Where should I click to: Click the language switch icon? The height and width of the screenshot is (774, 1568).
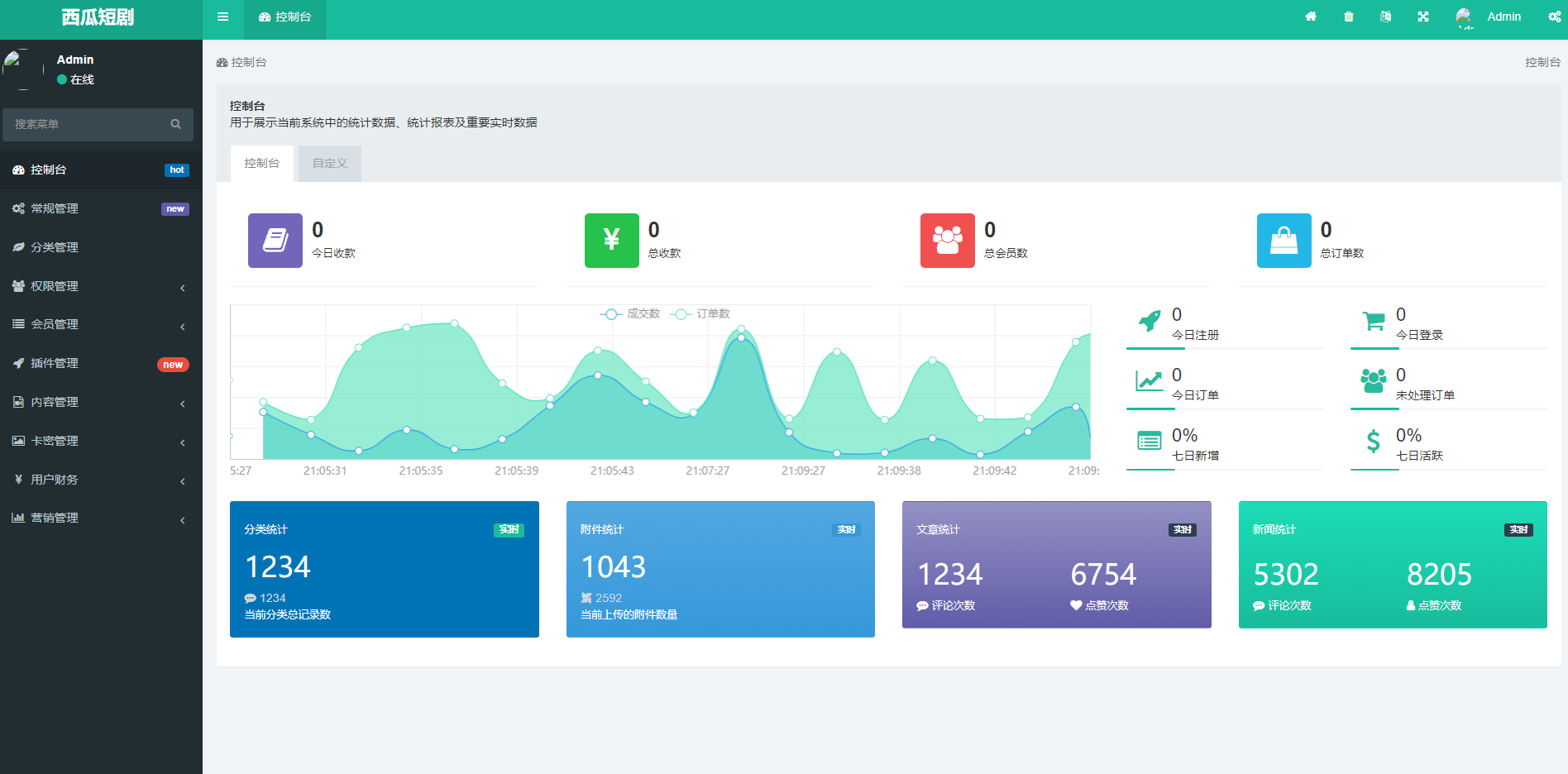tap(1386, 17)
